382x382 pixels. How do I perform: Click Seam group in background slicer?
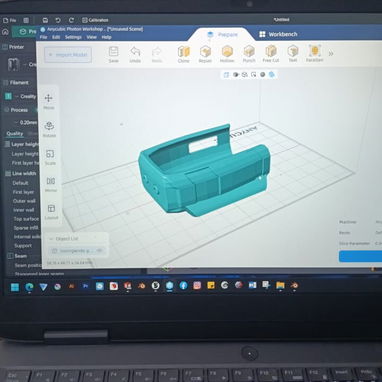[21, 256]
